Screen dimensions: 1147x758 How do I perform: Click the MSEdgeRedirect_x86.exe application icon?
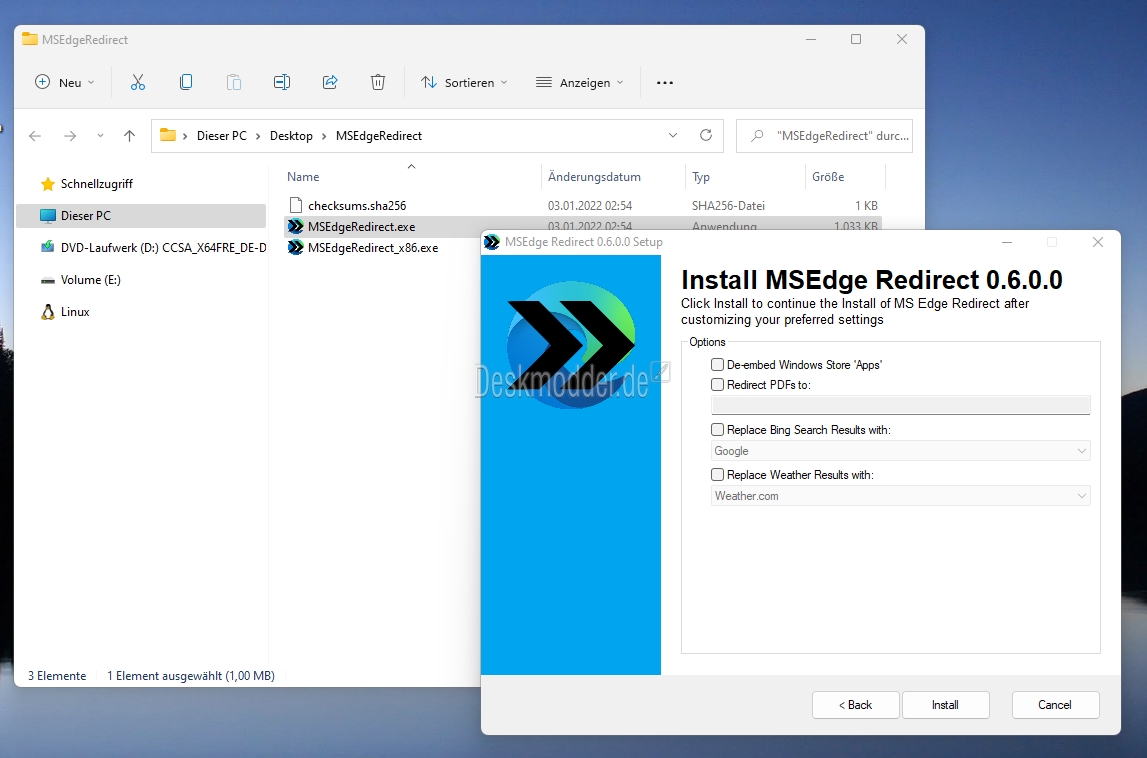pos(296,248)
